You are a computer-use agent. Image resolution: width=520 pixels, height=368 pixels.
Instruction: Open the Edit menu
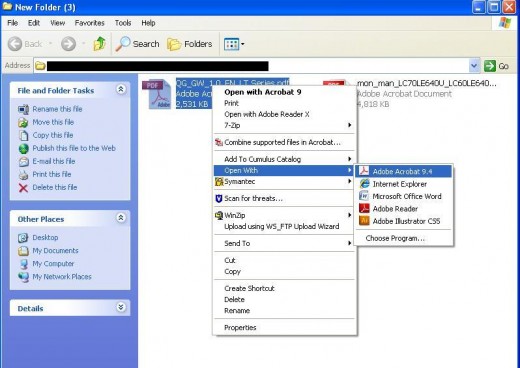34,23
